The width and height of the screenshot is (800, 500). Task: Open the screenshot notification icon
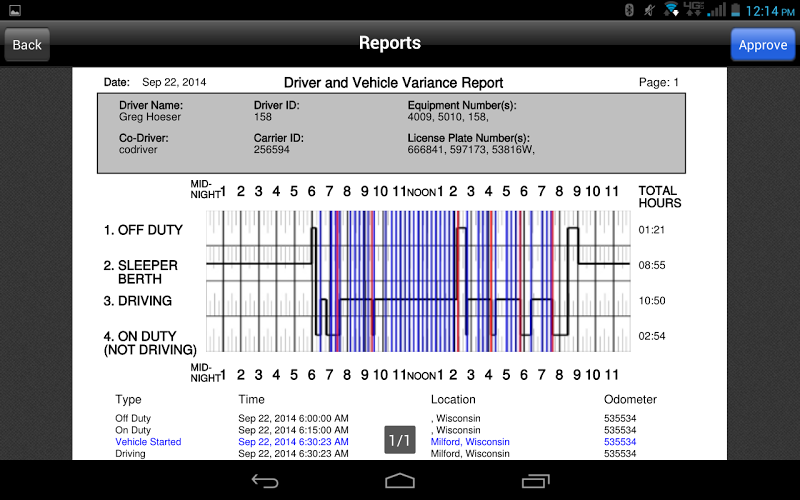pos(15,10)
